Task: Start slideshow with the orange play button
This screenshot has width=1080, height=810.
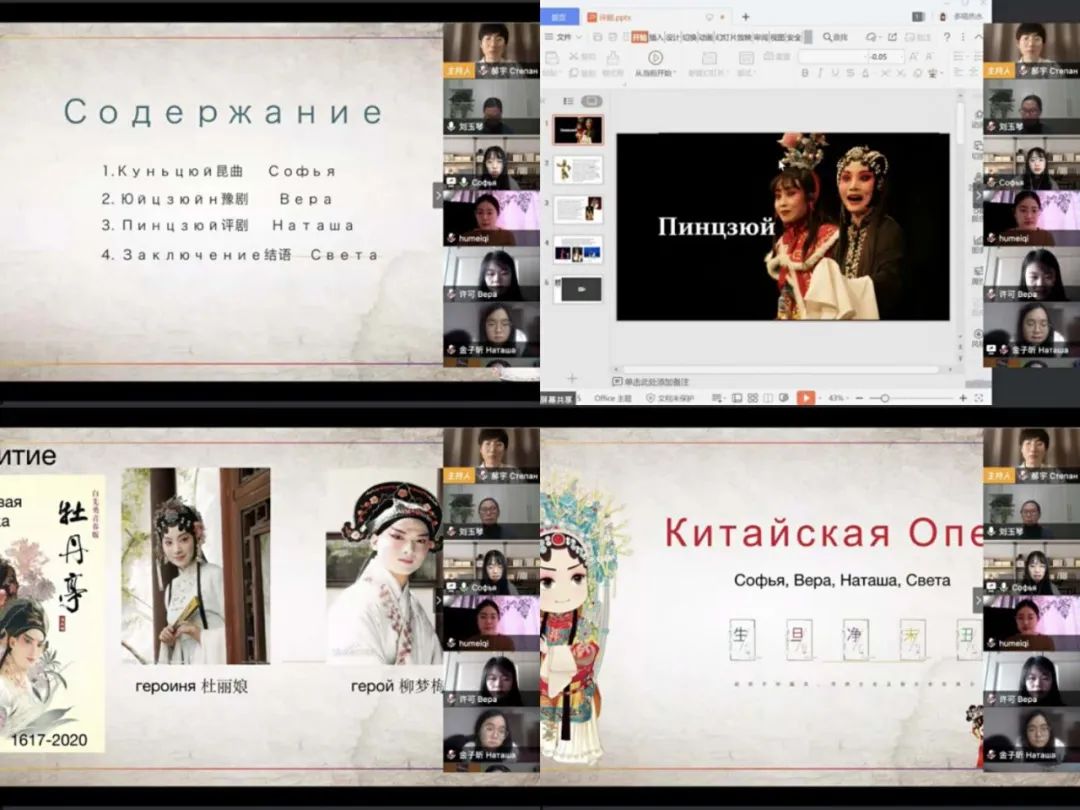Action: click(x=806, y=398)
